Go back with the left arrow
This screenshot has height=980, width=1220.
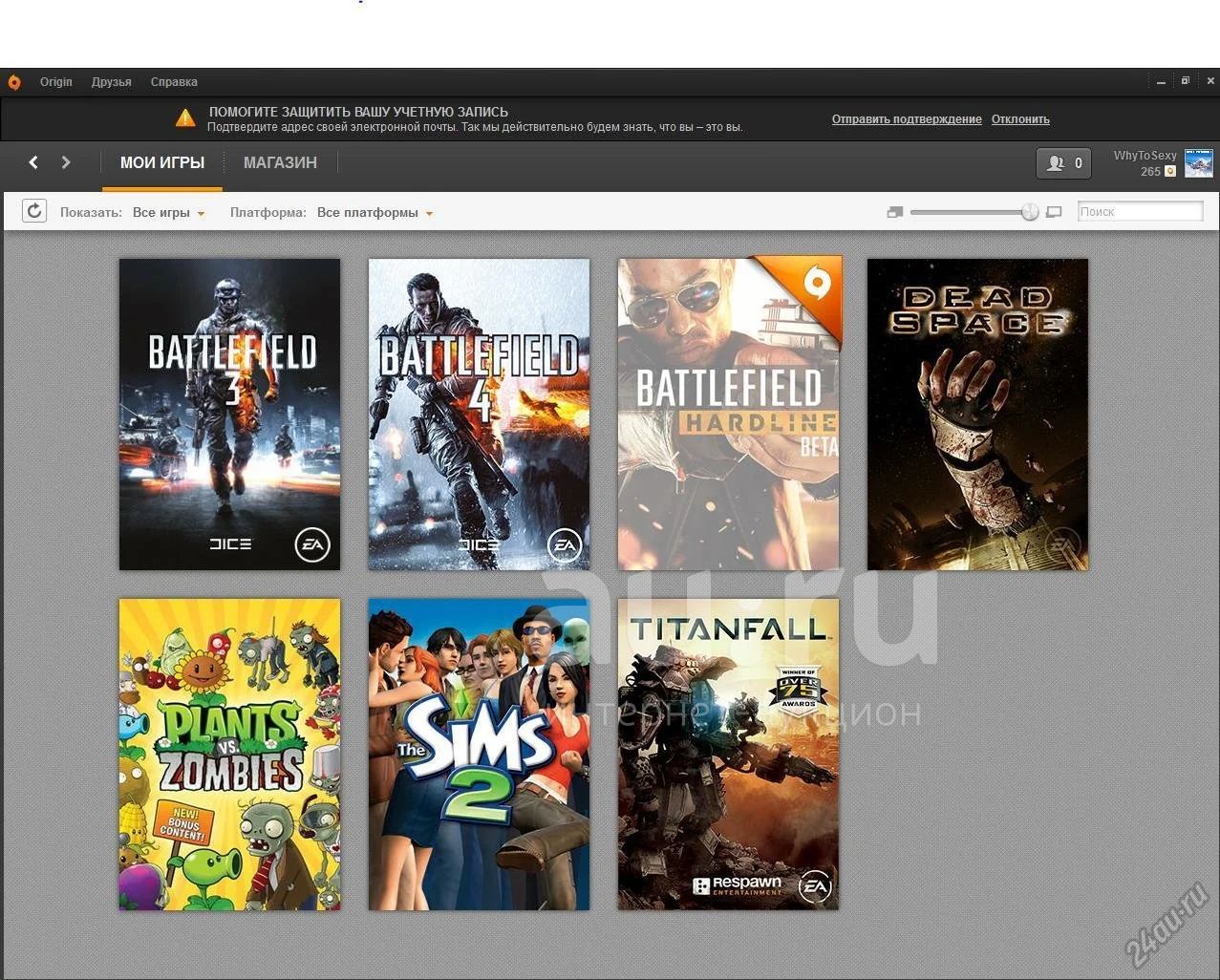point(33,162)
